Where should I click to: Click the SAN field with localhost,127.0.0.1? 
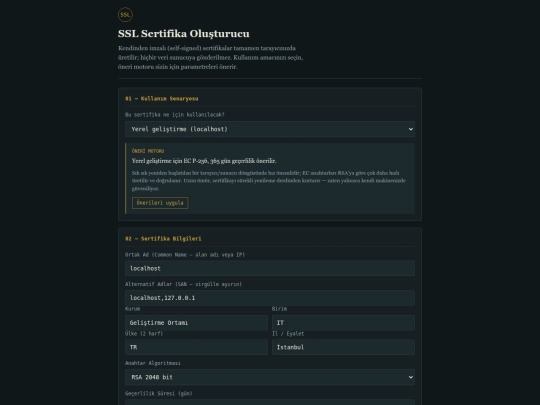pos(270,298)
